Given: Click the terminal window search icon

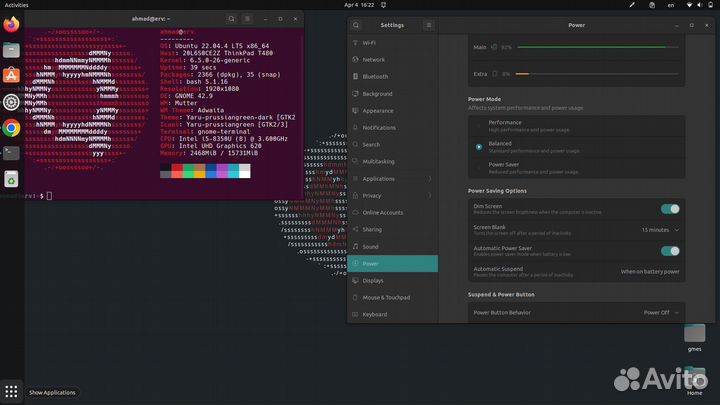Looking at the screenshot, I should [231, 19].
